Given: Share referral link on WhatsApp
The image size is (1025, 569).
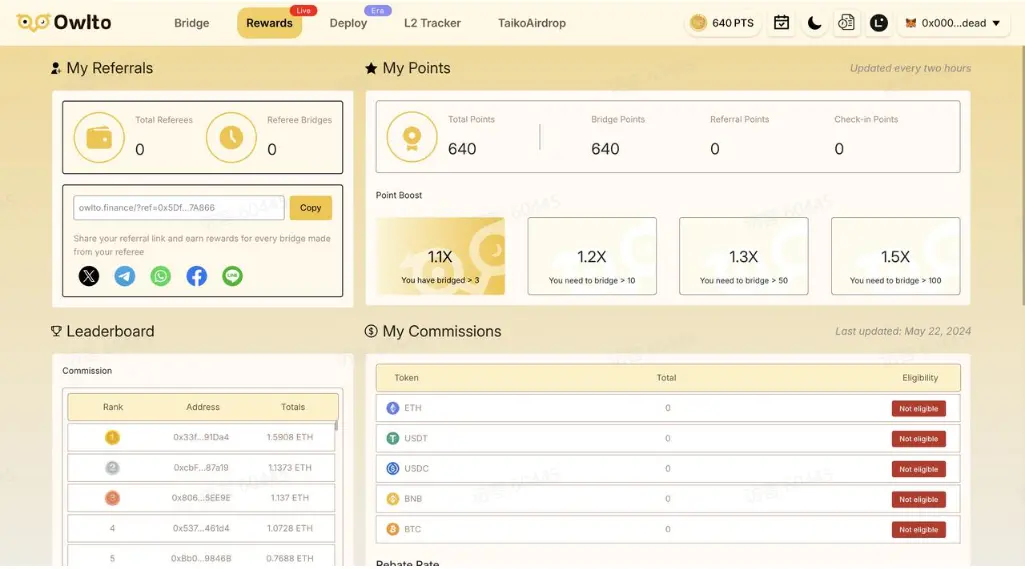Looking at the screenshot, I should point(161,275).
